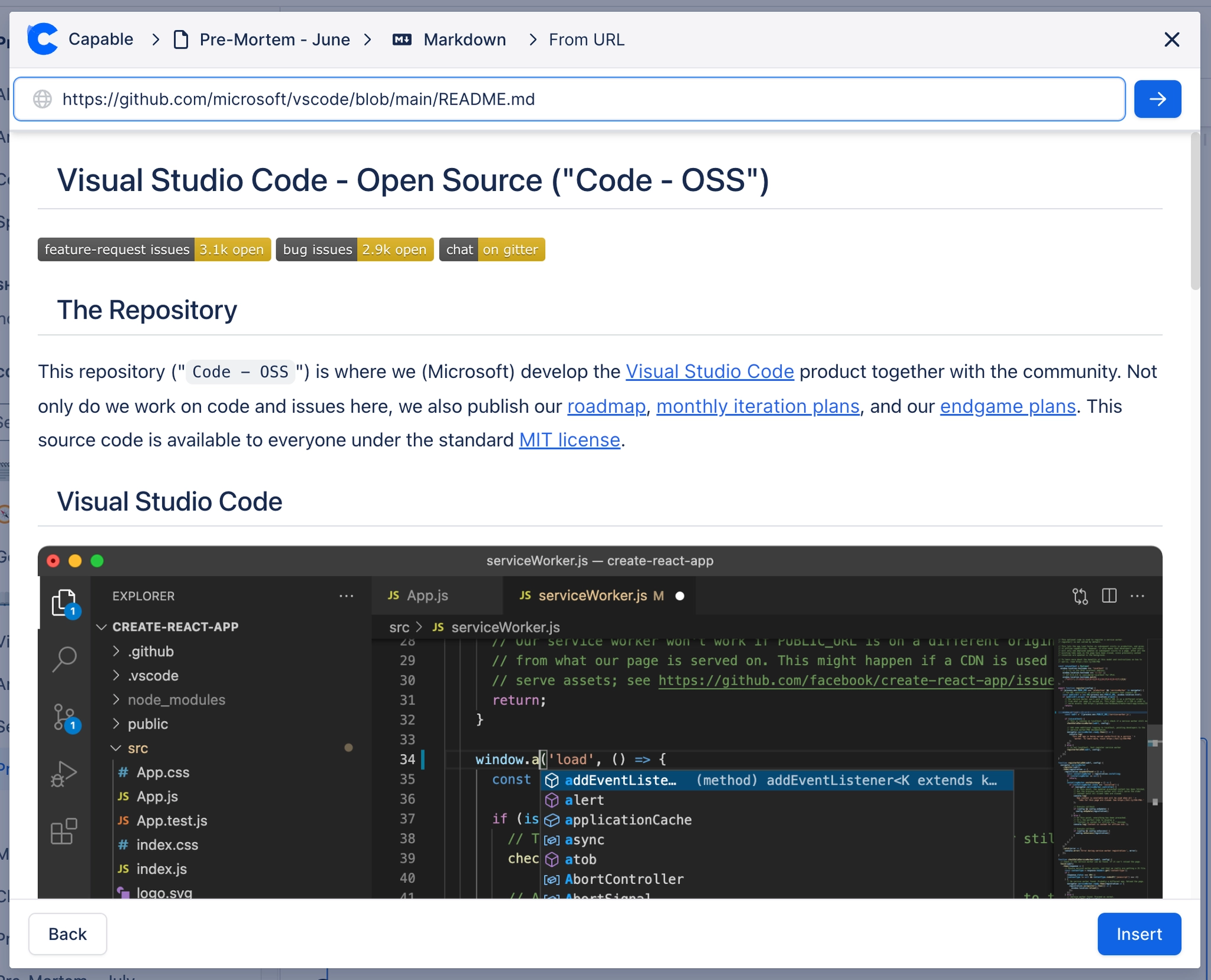Click the serviceWorker.js path breadcrumb

pyautogui.click(x=506, y=627)
